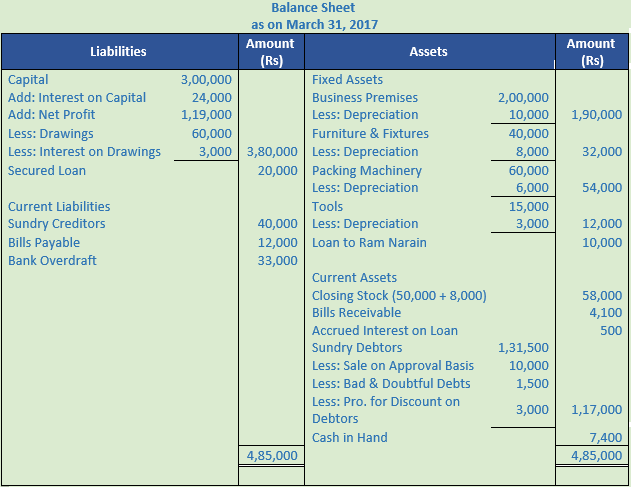Screen dimensions: 631x487
Task: Select net furniture amount '32,000'
Action: coord(602,152)
